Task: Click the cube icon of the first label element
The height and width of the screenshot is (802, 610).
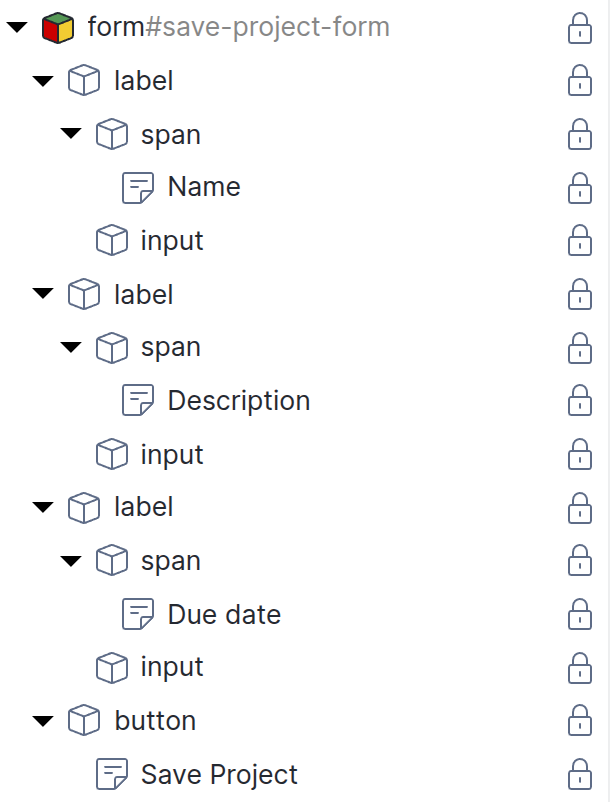Action: click(84, 81)
